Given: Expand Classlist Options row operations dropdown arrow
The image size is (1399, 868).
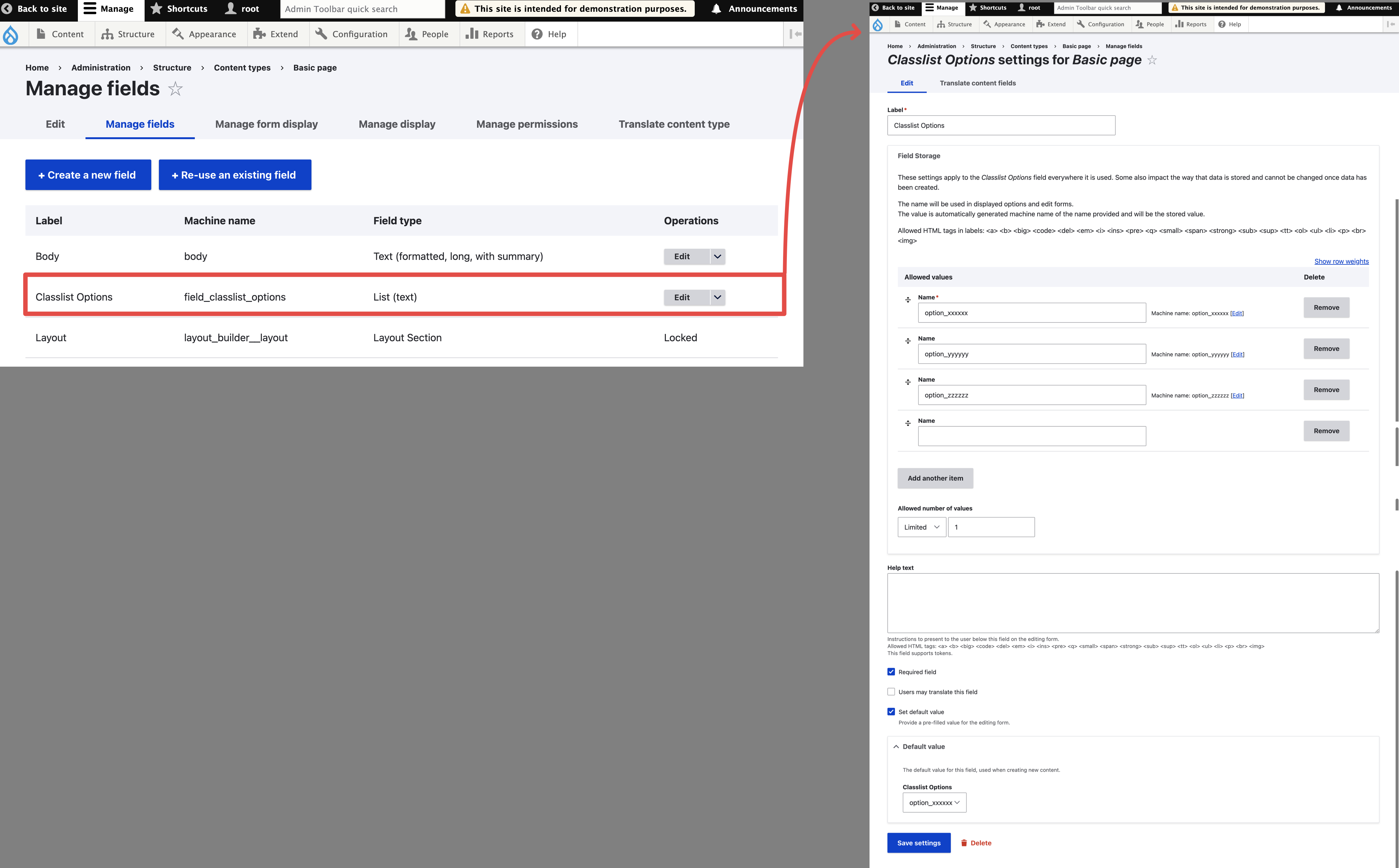Looking at the screenshot, I should [x=718, y=297].
